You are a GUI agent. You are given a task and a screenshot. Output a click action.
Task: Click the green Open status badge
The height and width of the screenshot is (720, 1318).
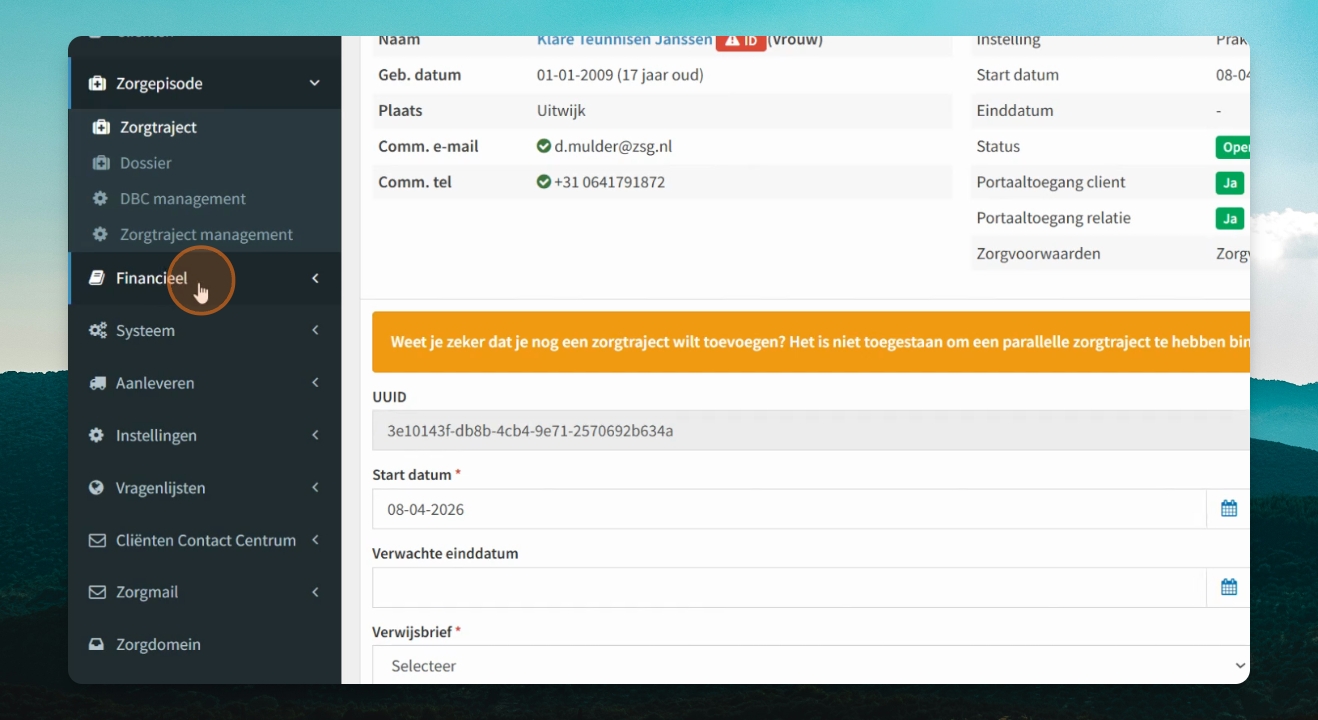(x=1233, y=147)
